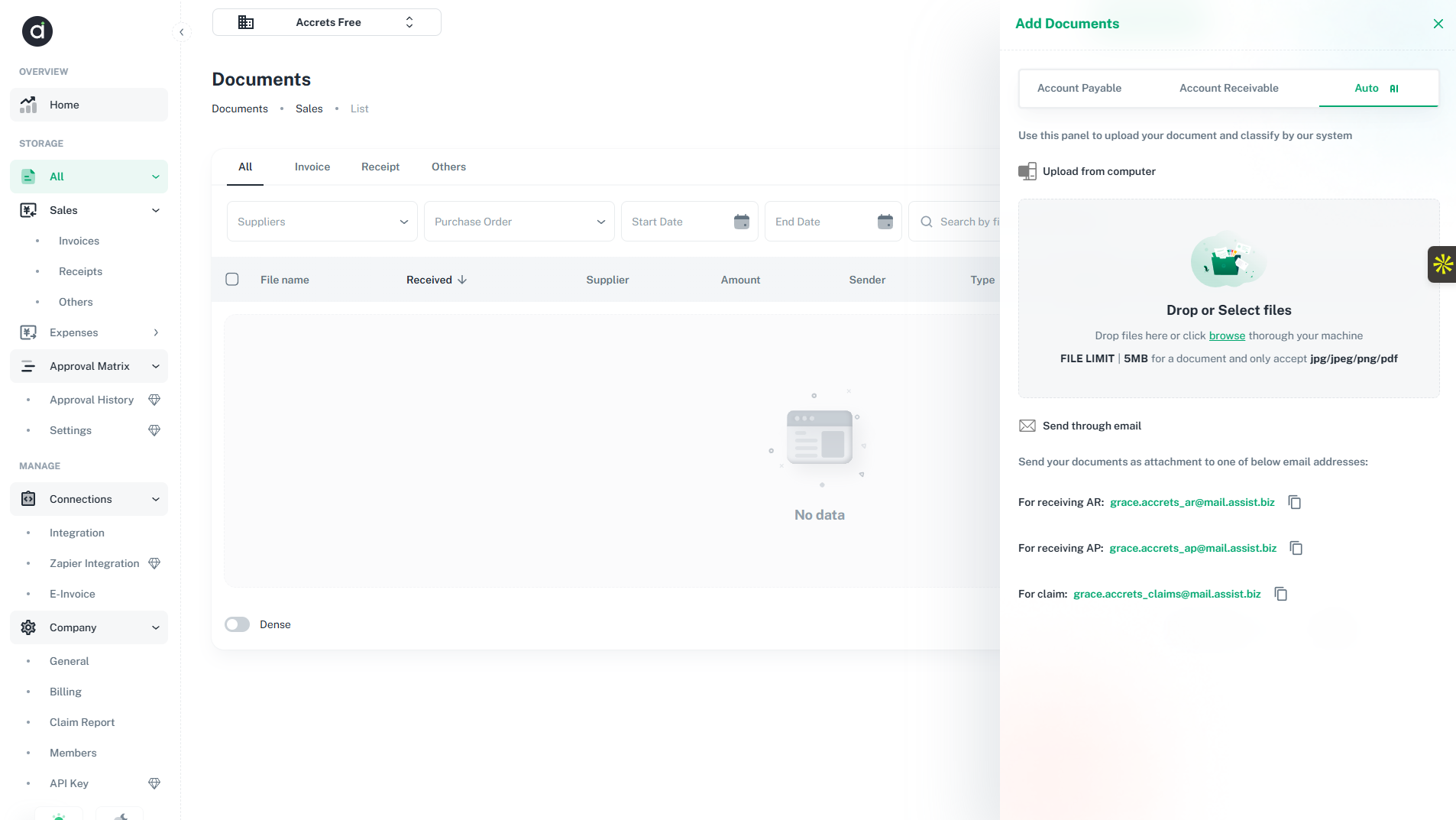
Task: Click the grace.accrets_ap email link
Action: (x=1193, y=548)
